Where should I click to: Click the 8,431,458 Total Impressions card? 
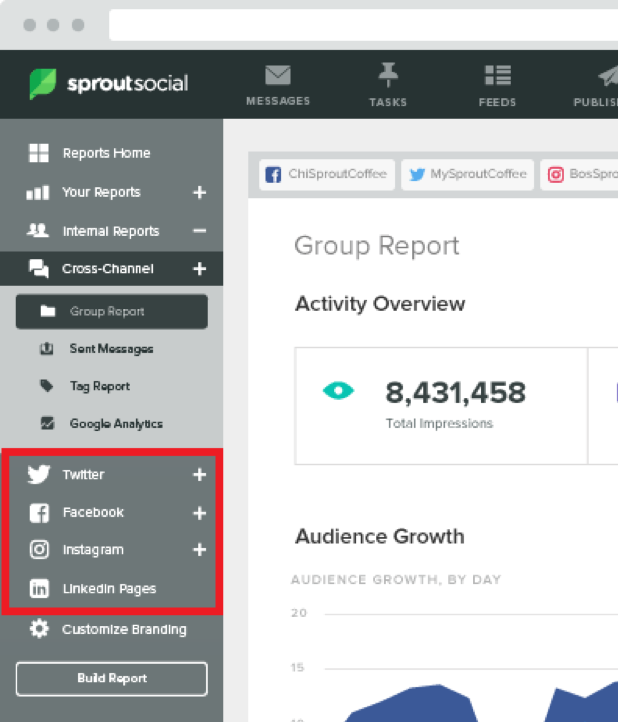[x=441, y=406]
